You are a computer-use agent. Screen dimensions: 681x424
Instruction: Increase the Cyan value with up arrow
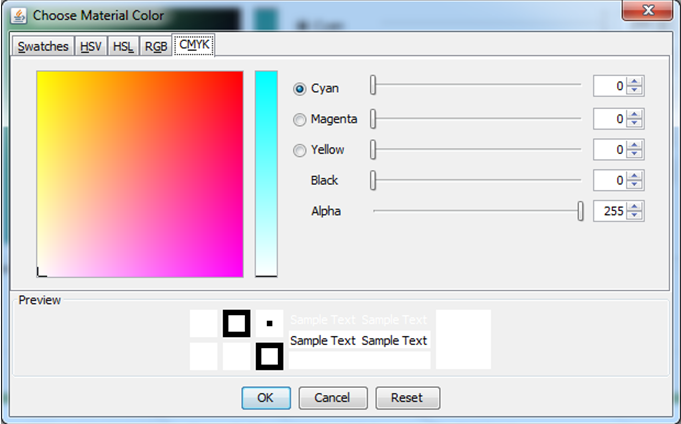(634, 83)
